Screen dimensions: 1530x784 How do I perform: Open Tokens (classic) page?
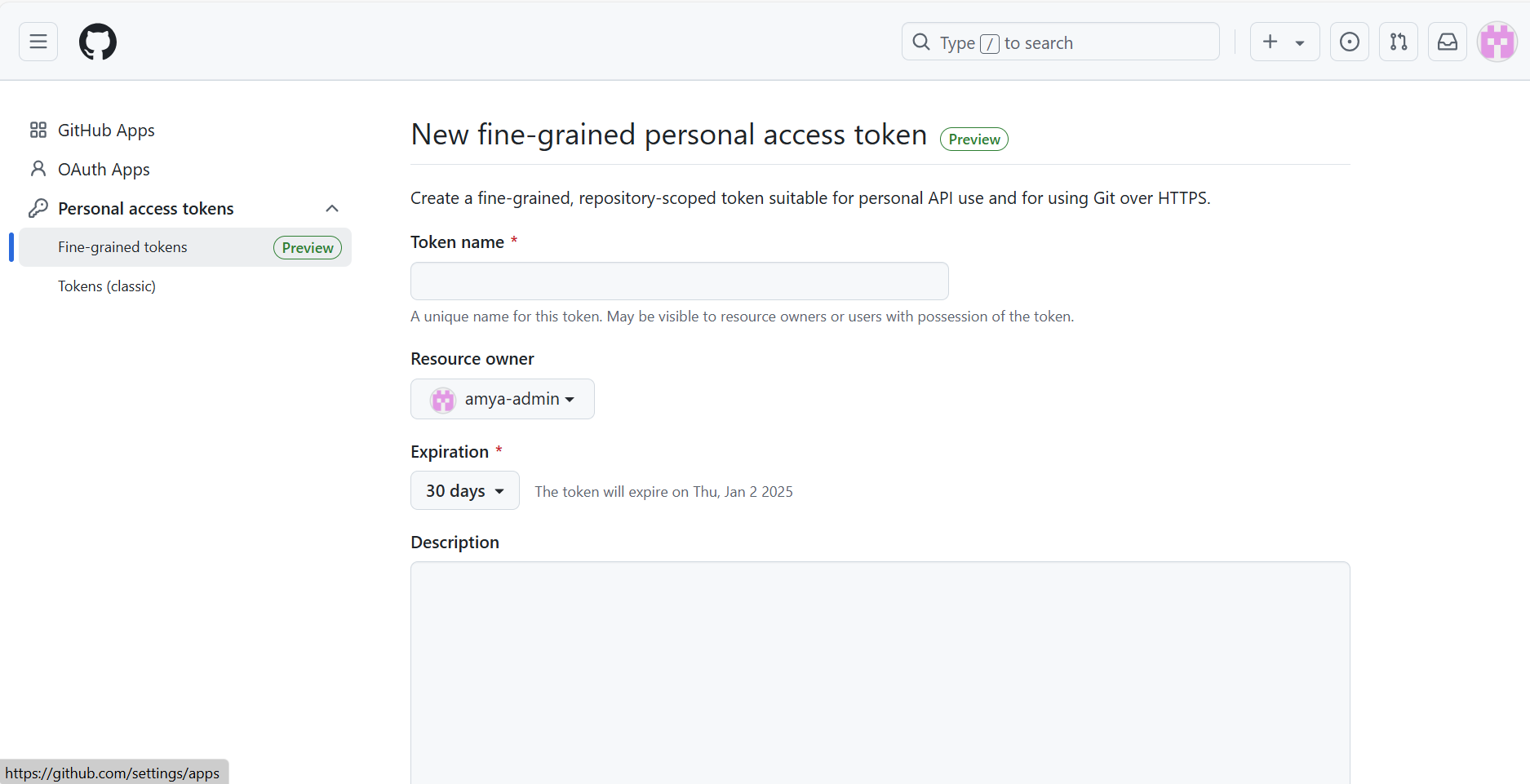[107, 286]
